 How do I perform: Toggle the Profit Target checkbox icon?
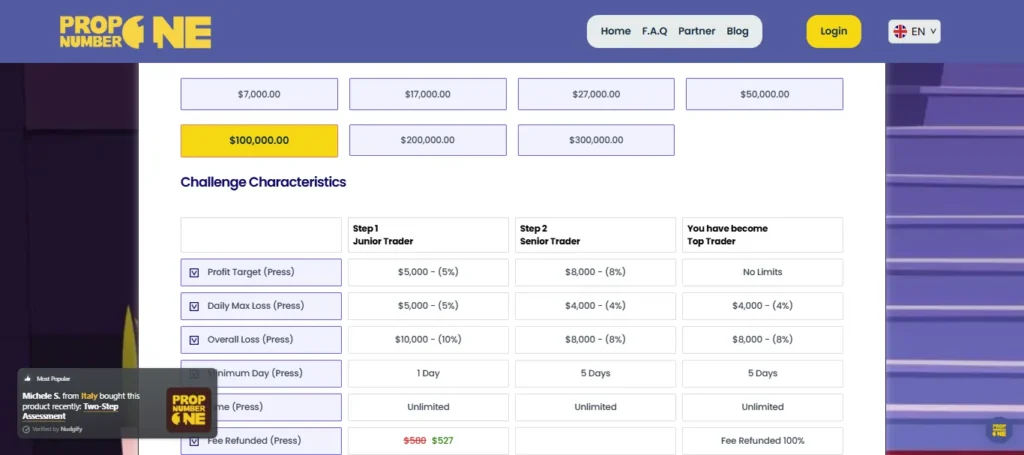[x=194, y=273]
